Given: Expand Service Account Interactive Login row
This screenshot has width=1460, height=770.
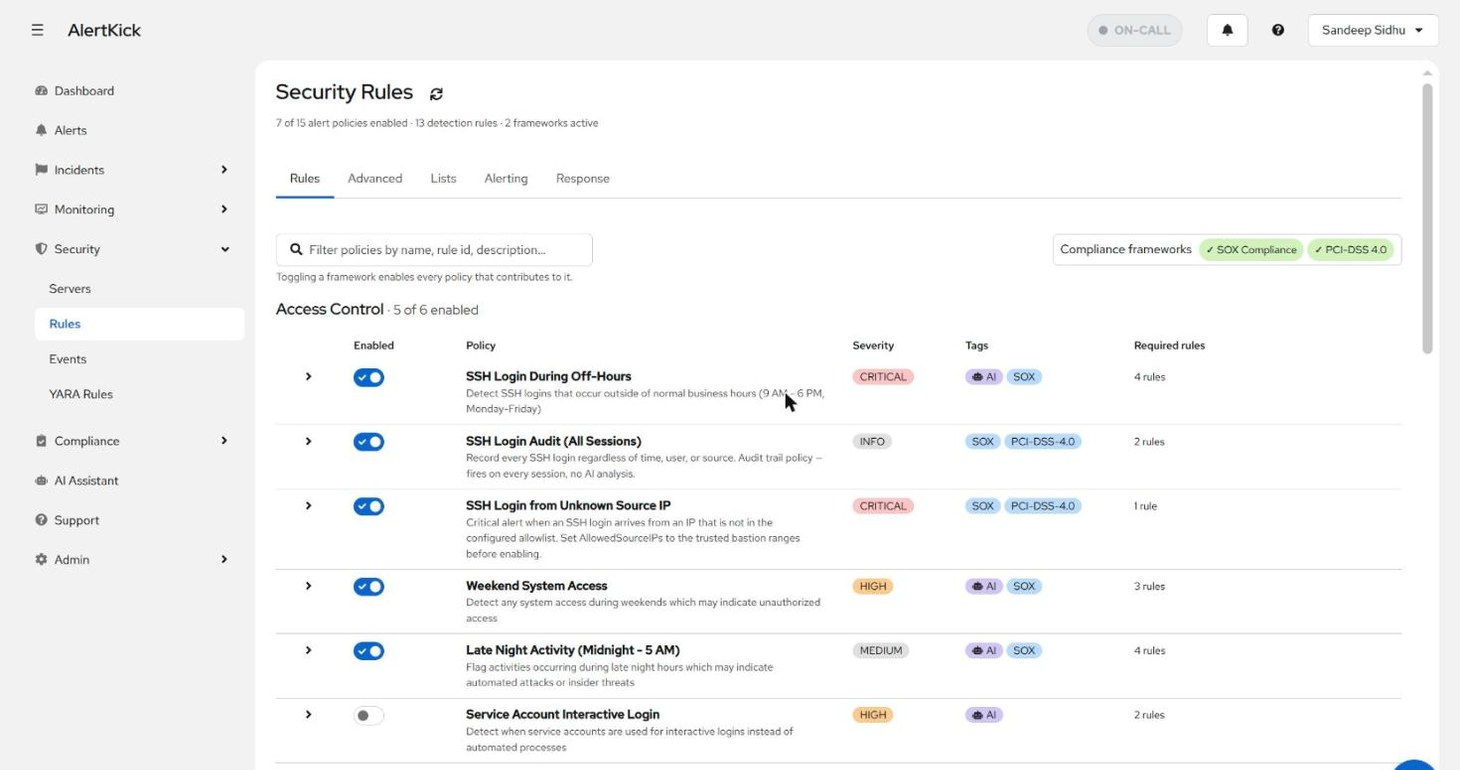Looking at the screenshot, I should (308, 715).
